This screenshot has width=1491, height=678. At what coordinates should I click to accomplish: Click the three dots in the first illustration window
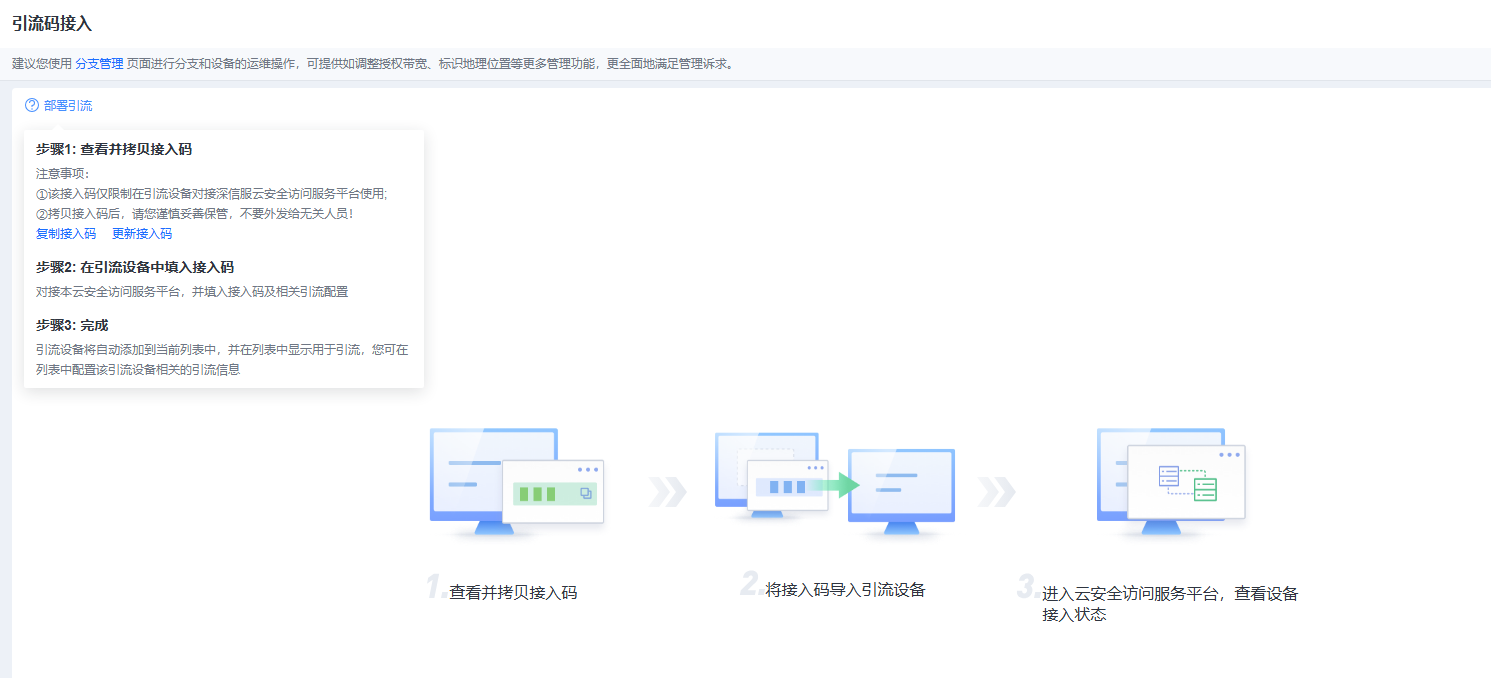point(587,469)
